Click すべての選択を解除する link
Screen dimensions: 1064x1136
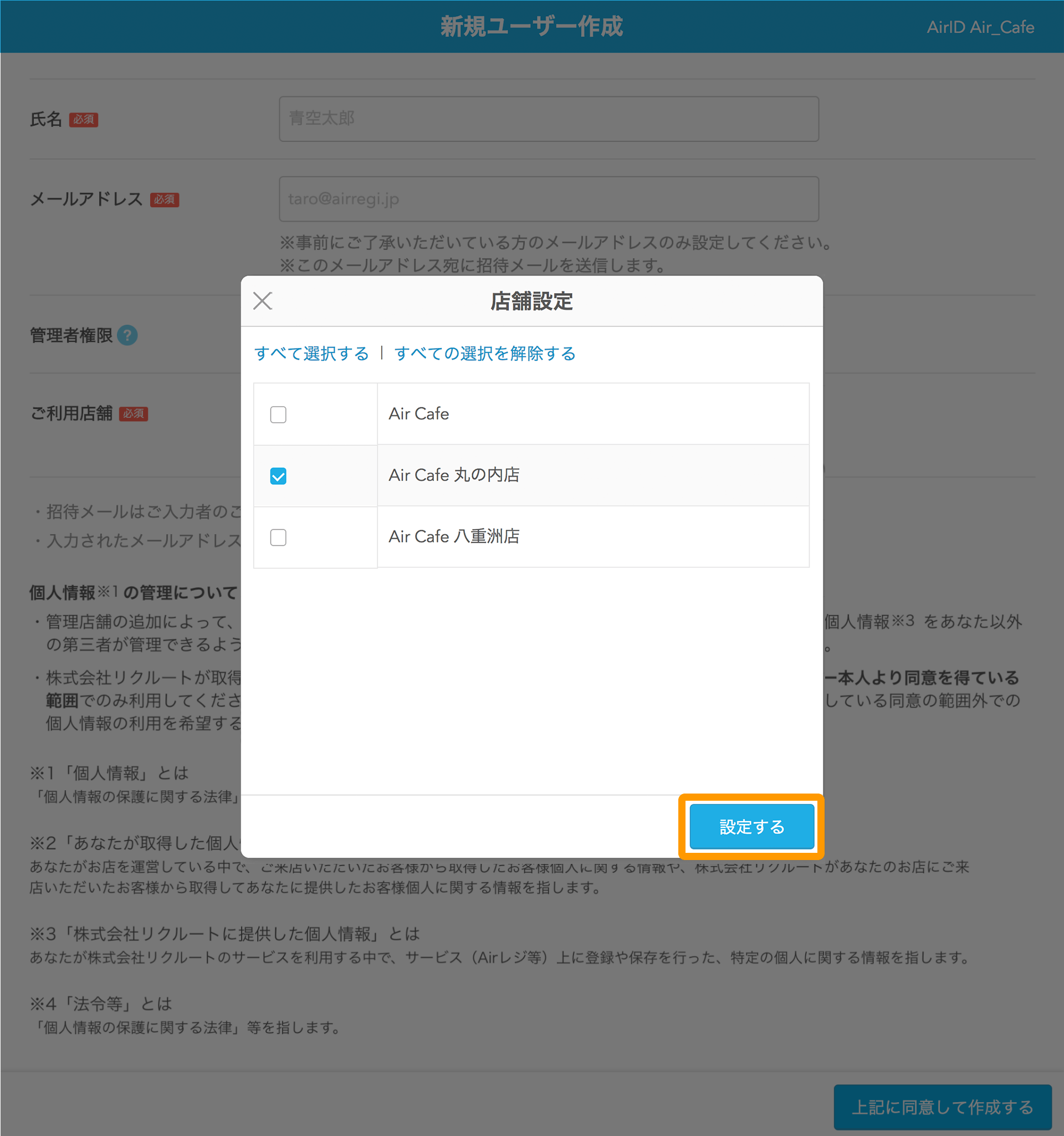(x=484, y=353)
